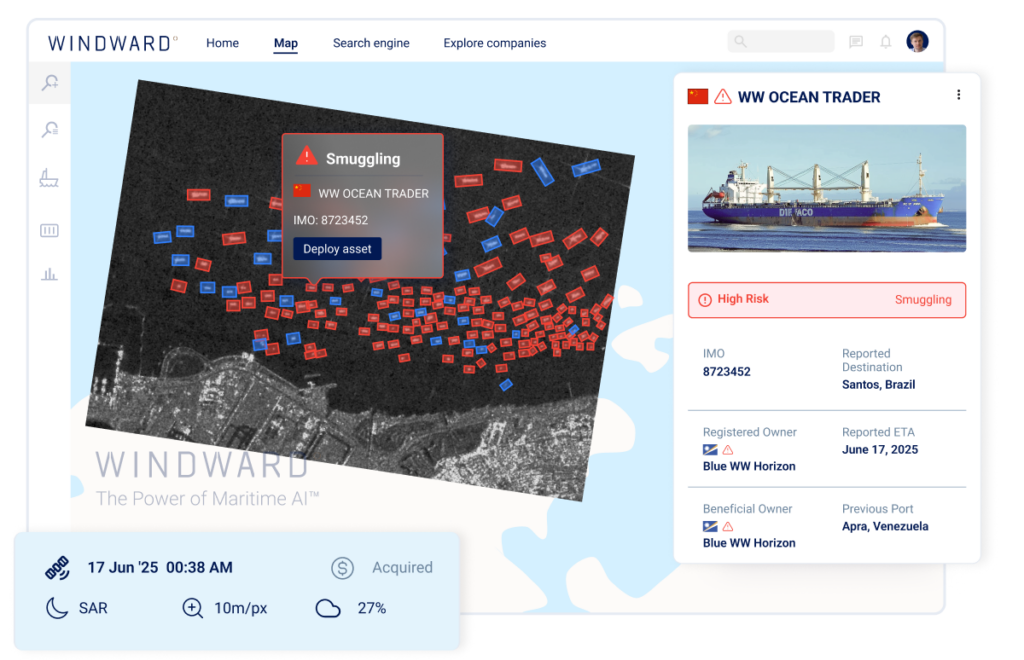The image size is (1024, 660).
Task: Open the containers sidebar icon
Action: click(49, 230)
